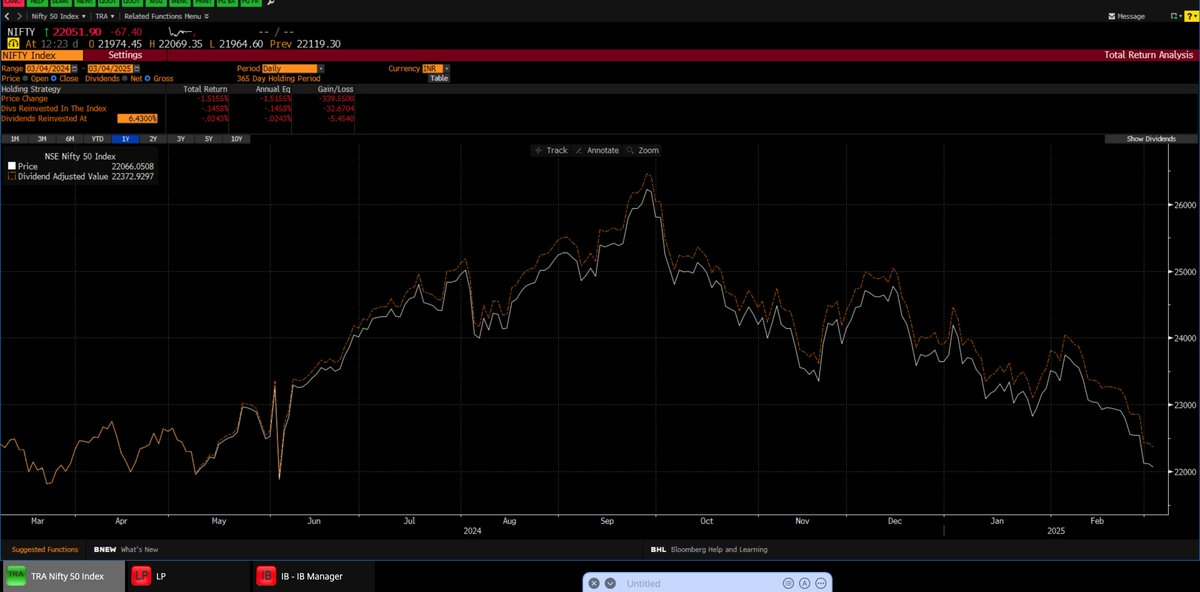Select the Net dividends radio button
The width and height of the screenshot is (1200, 592).
[x=123, y=78]
